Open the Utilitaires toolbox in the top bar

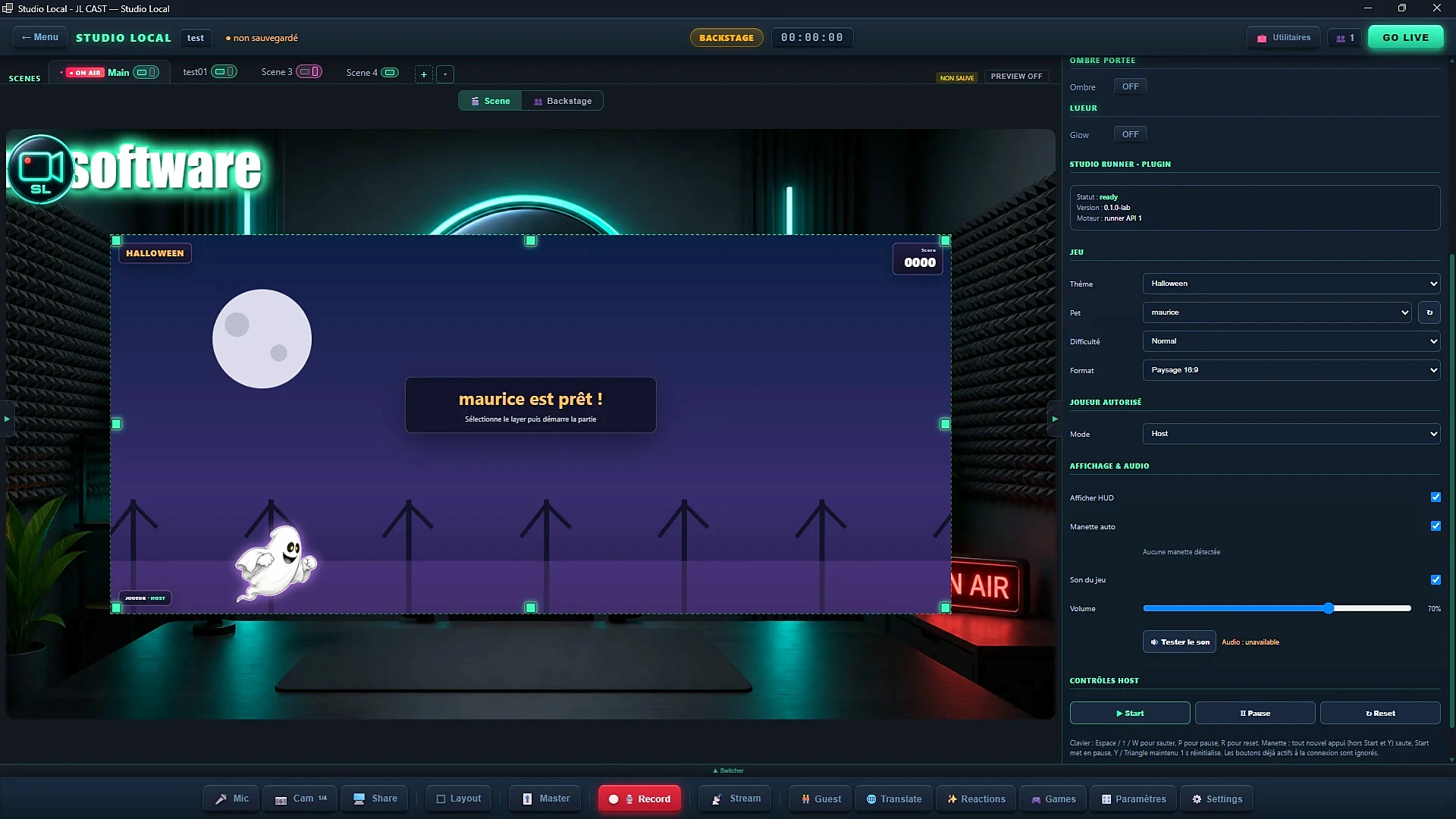1283,37
